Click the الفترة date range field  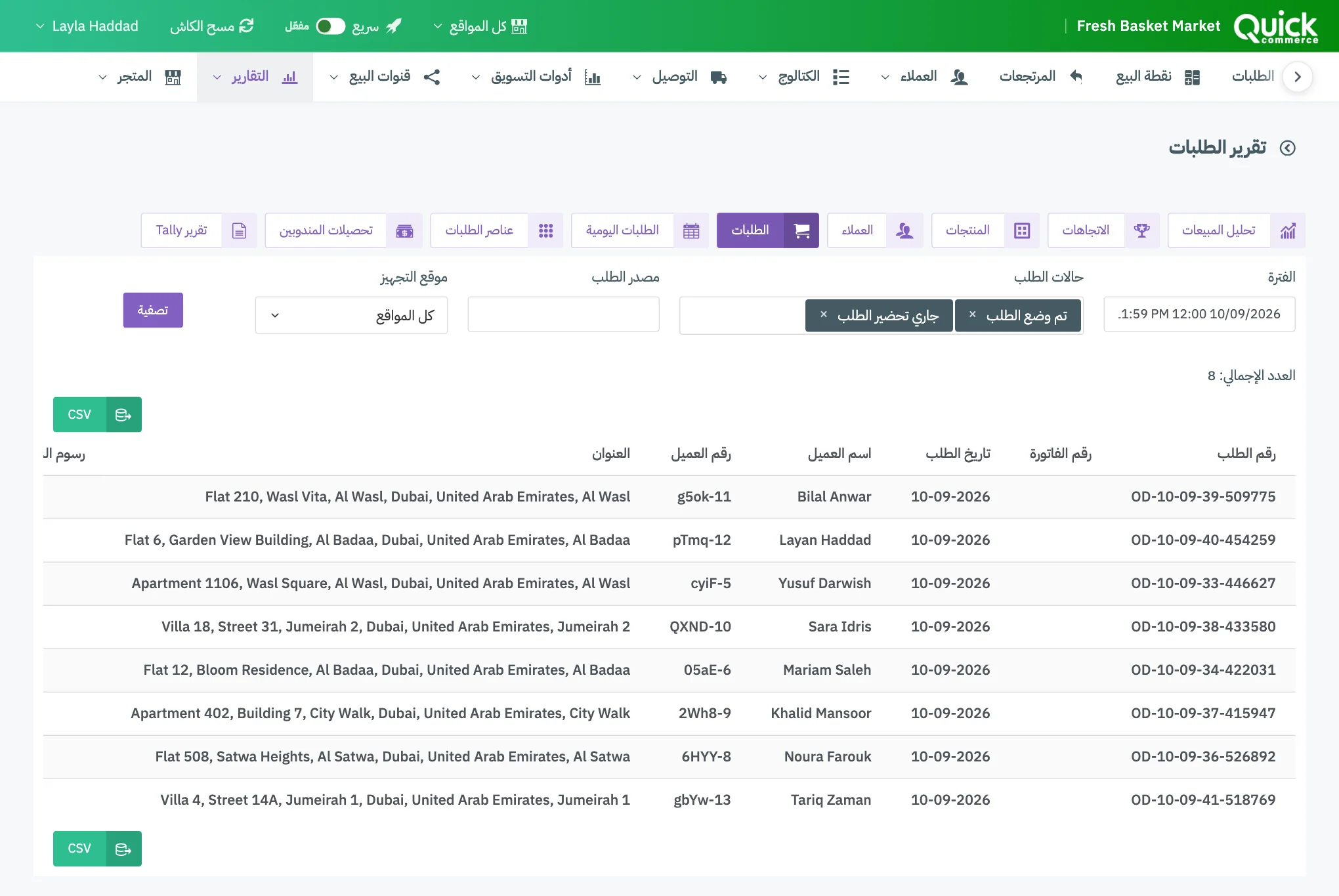point(1199,314)
